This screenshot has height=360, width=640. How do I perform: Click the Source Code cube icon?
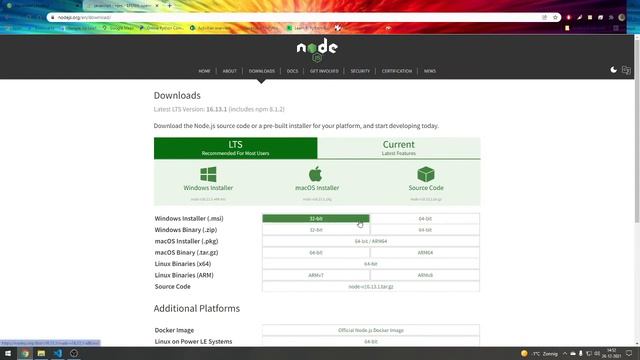coord(426,174)
